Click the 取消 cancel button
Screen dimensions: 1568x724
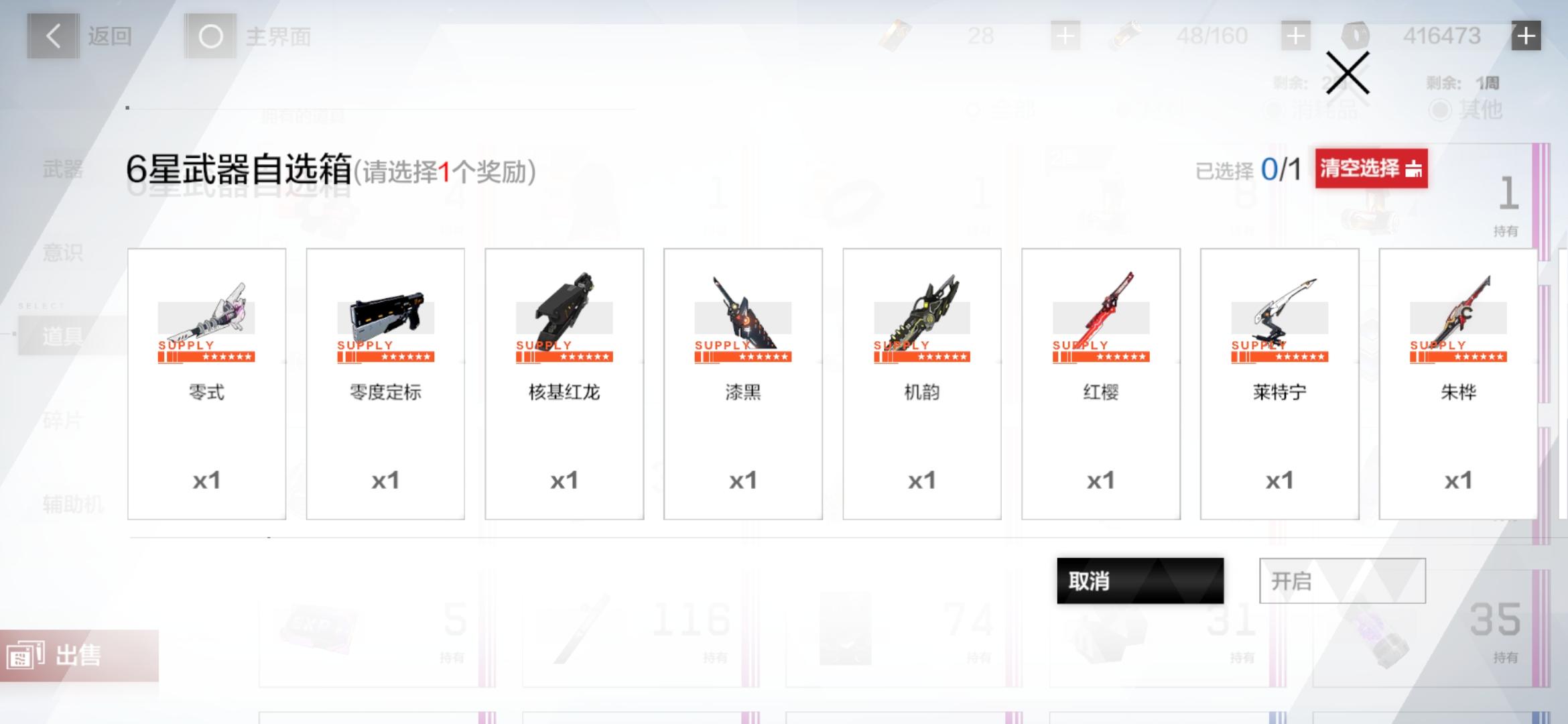pyautogui.click(x=1140, y=581)
